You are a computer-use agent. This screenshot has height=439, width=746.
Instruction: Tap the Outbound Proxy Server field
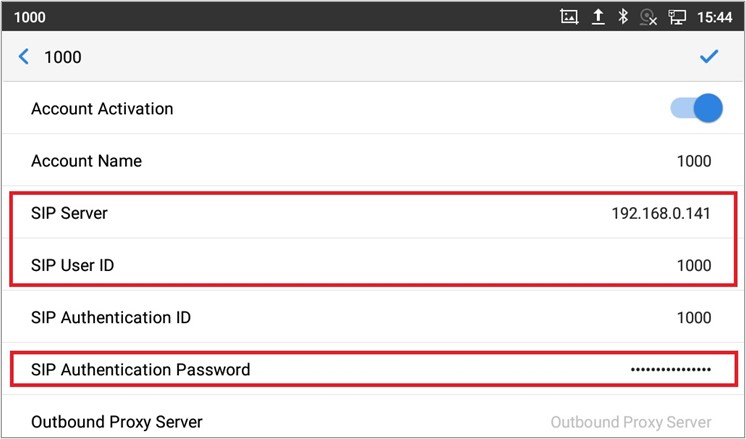pos(631,422)
